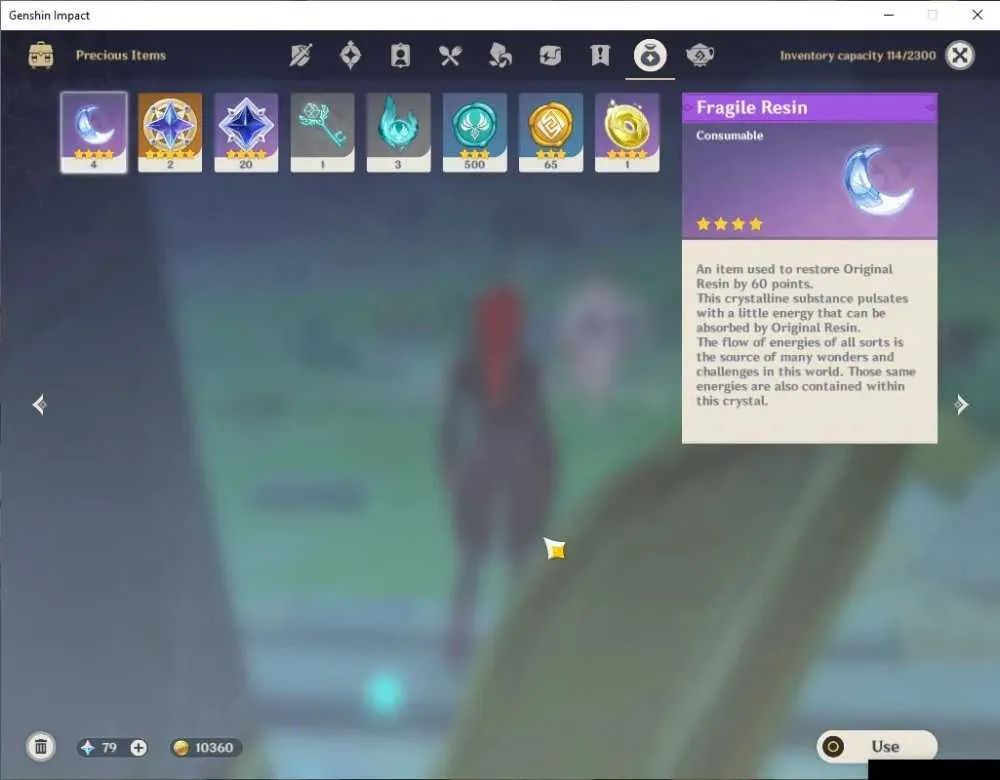
Task: Close the Genshin Impact window
Action: [x=977, y=15]
